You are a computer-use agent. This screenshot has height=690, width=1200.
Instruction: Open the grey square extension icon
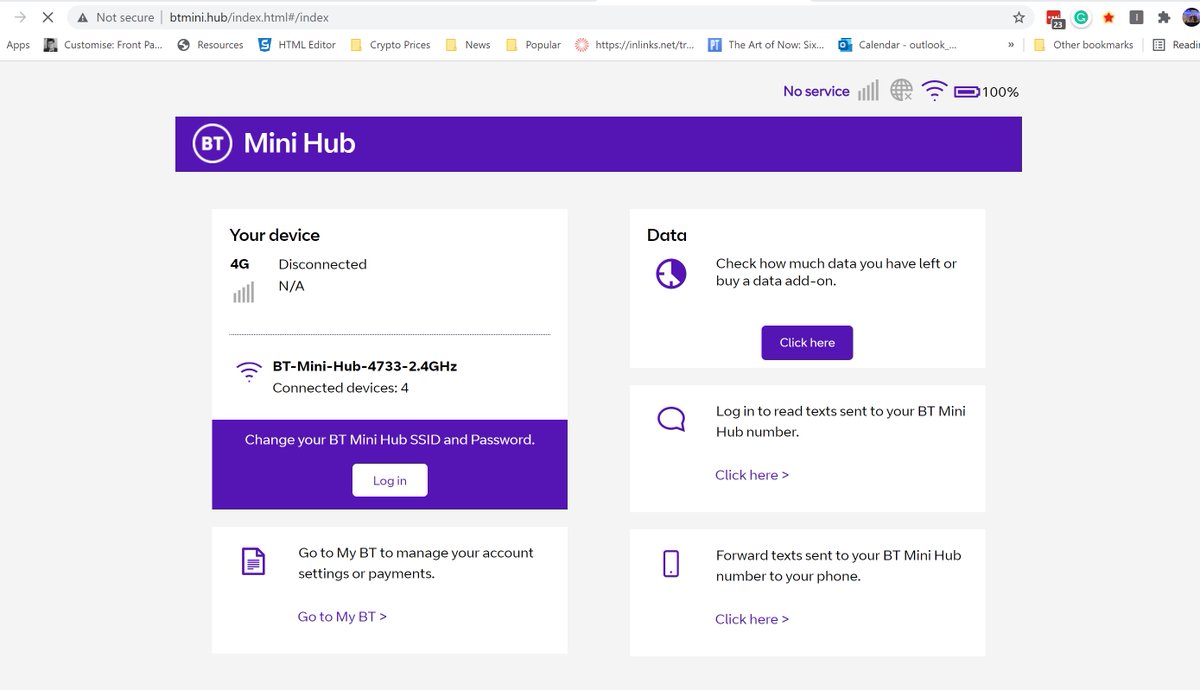click(1137, 17)
